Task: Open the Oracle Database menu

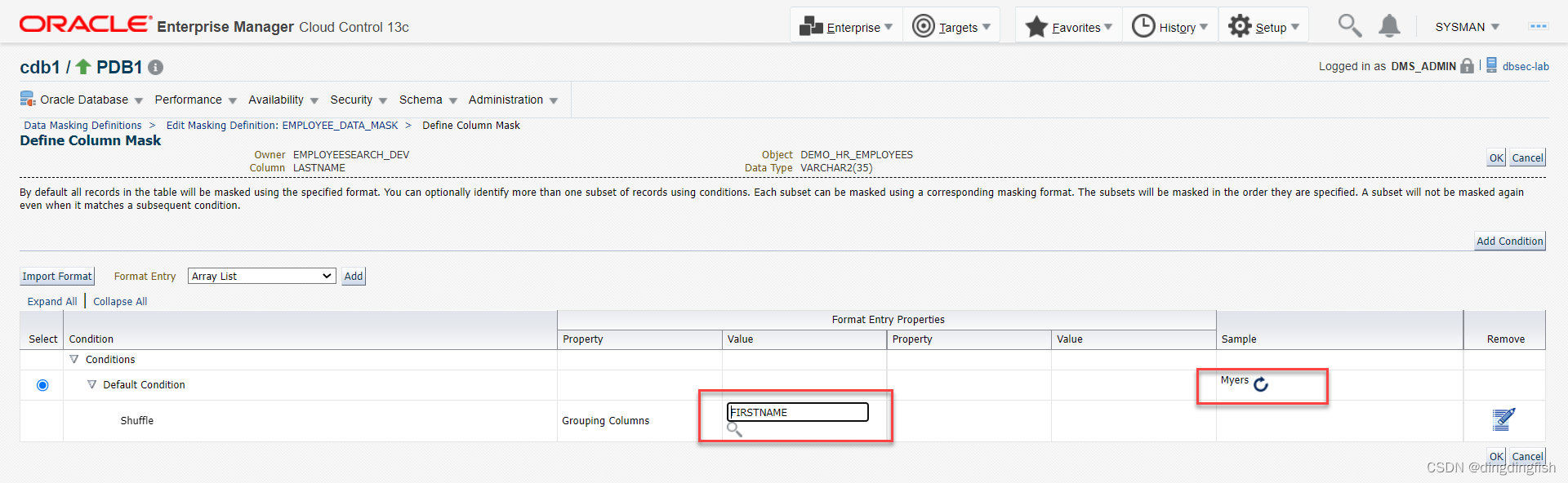Action: click(82, 100)
